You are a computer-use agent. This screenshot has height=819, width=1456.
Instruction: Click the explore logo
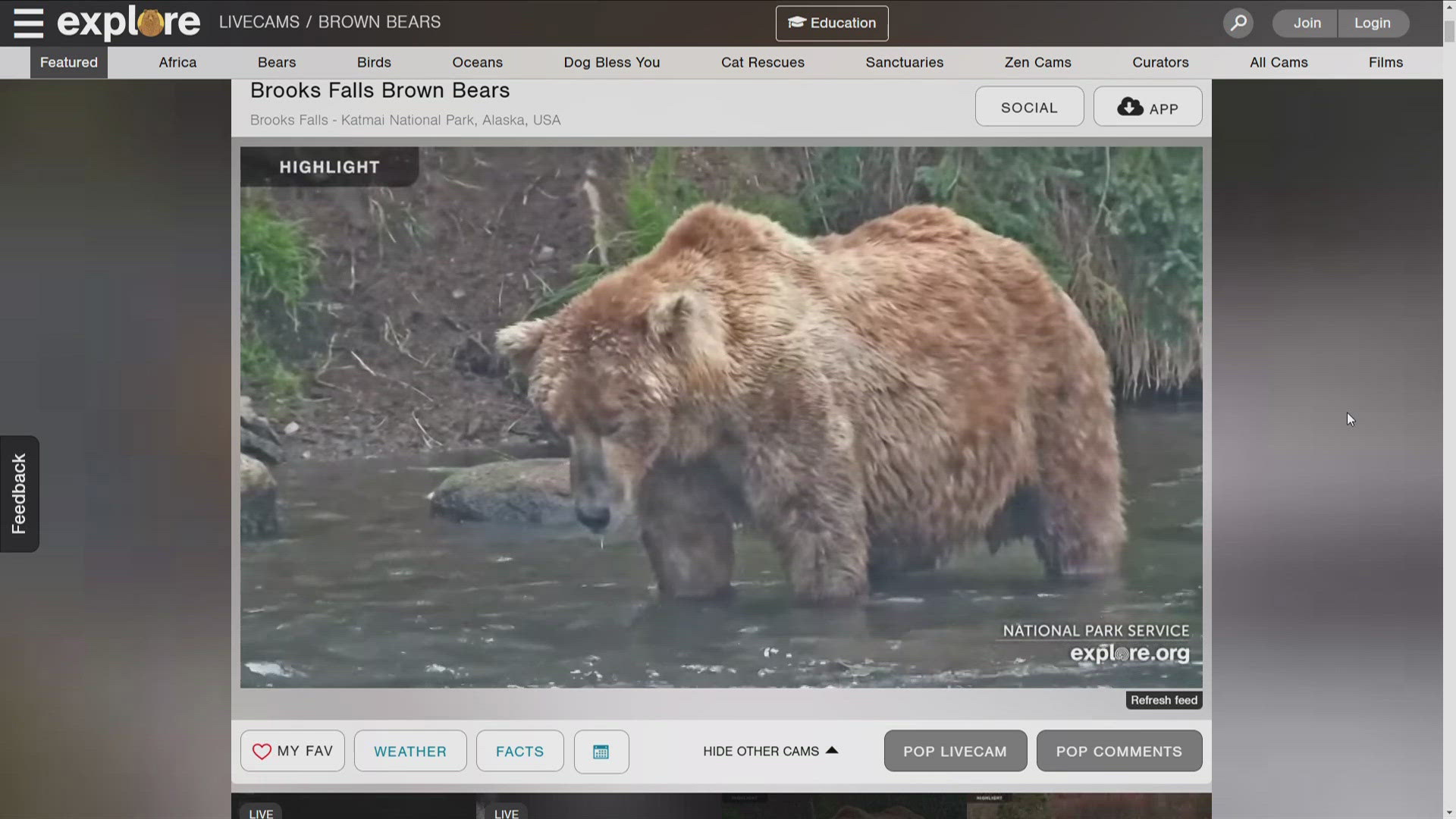pos(129,23)
